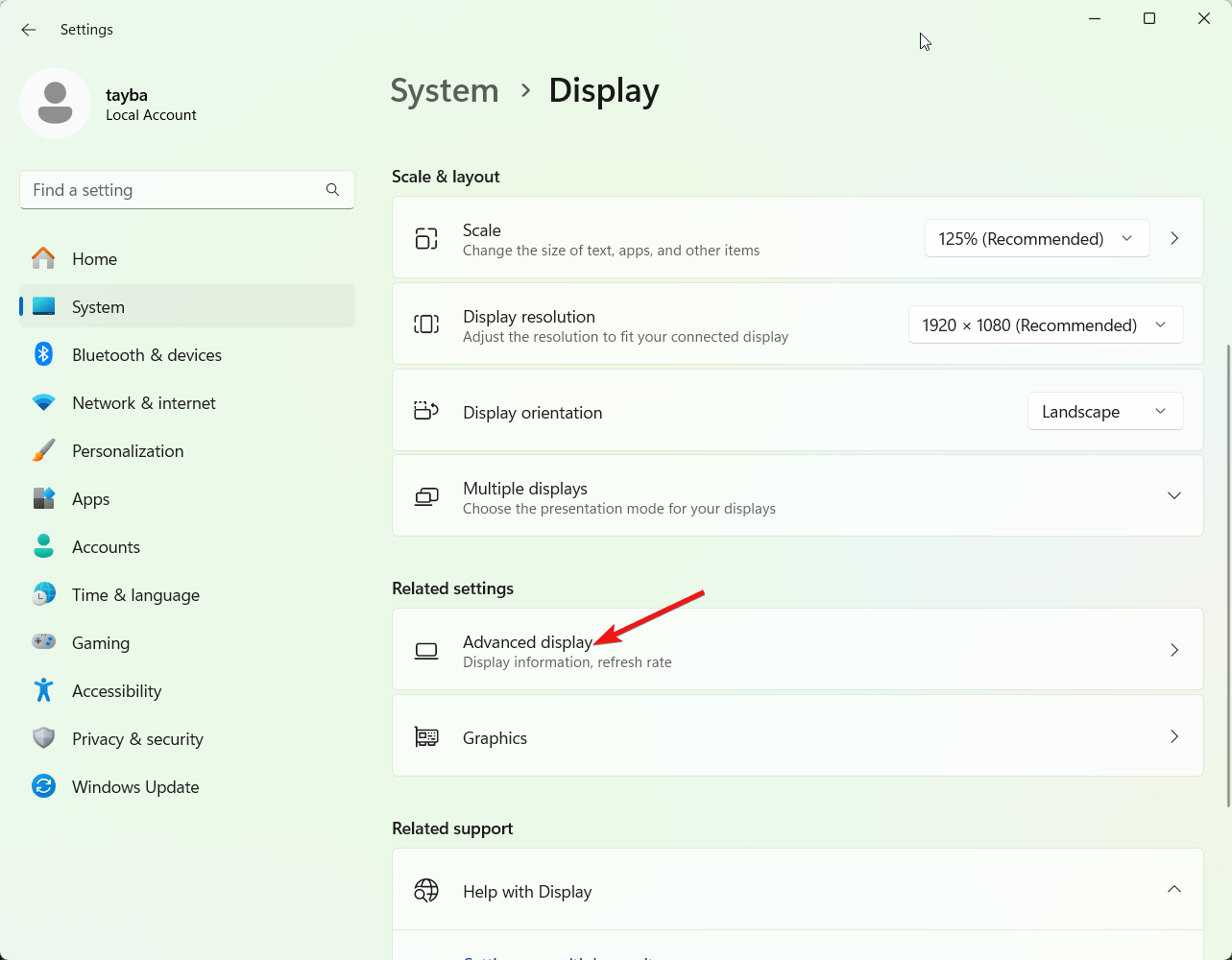Open the tayba user account avatar

[x=55, y=103]
